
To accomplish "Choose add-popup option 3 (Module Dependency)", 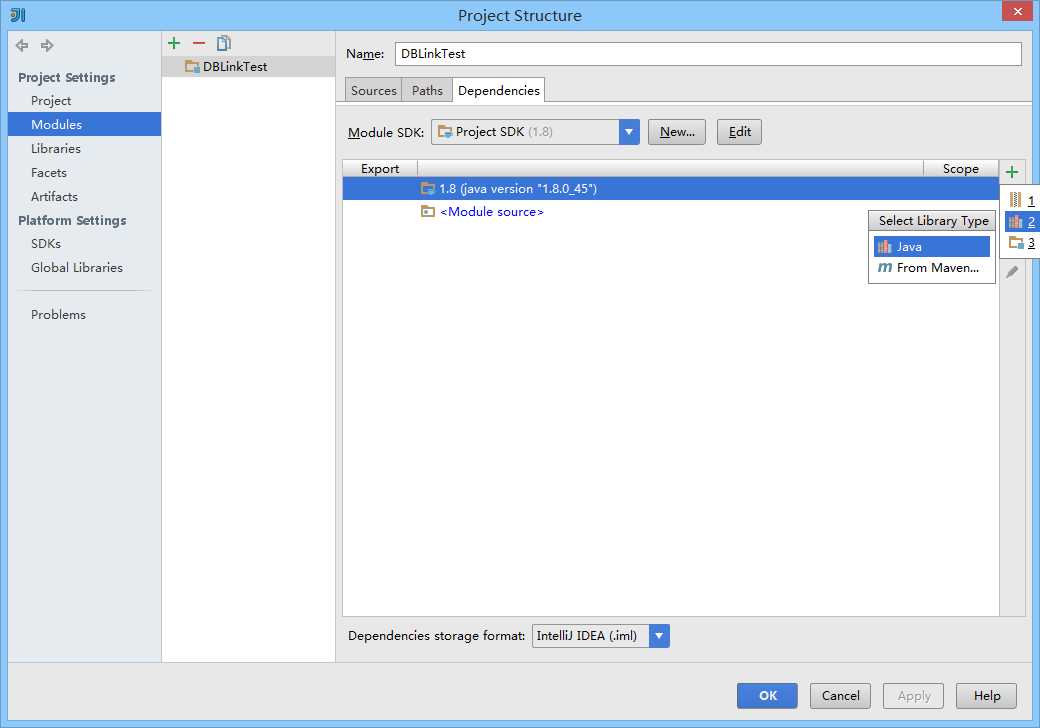I will (x=1021, y=243).
